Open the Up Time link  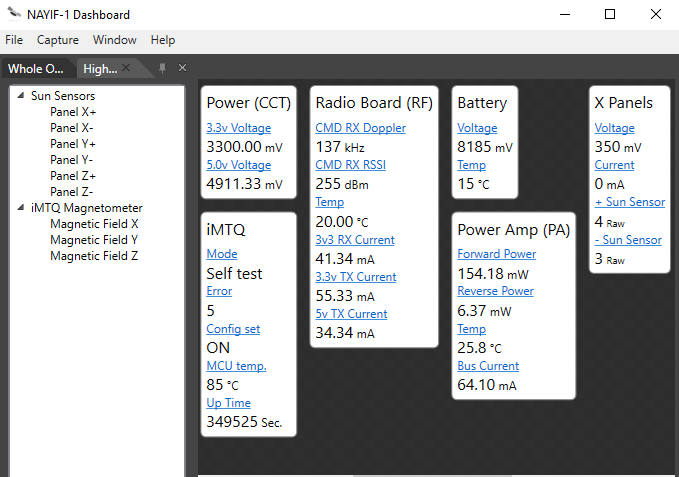(228, 403)
